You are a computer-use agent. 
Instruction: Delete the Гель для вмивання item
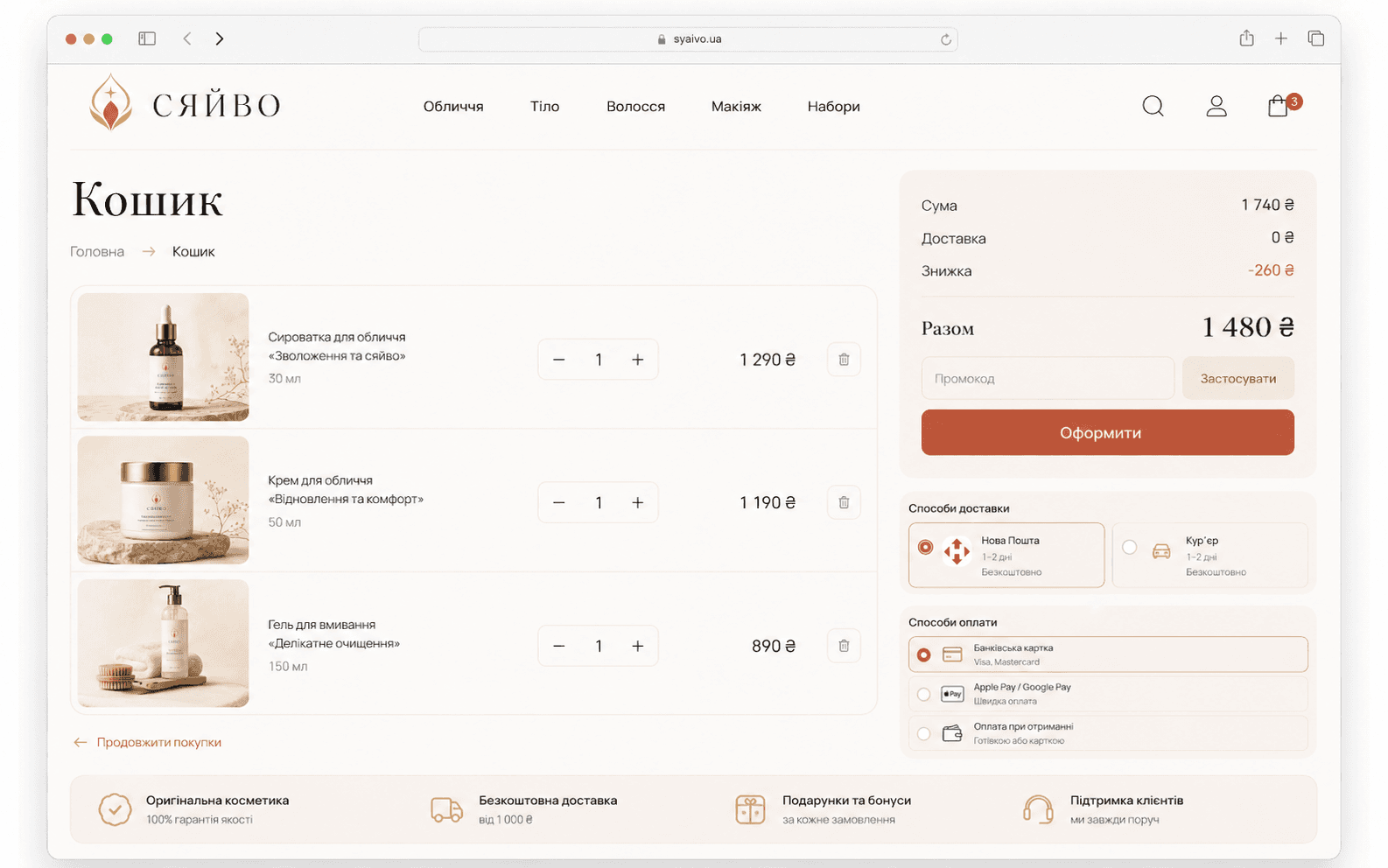[x=844, y=646]
